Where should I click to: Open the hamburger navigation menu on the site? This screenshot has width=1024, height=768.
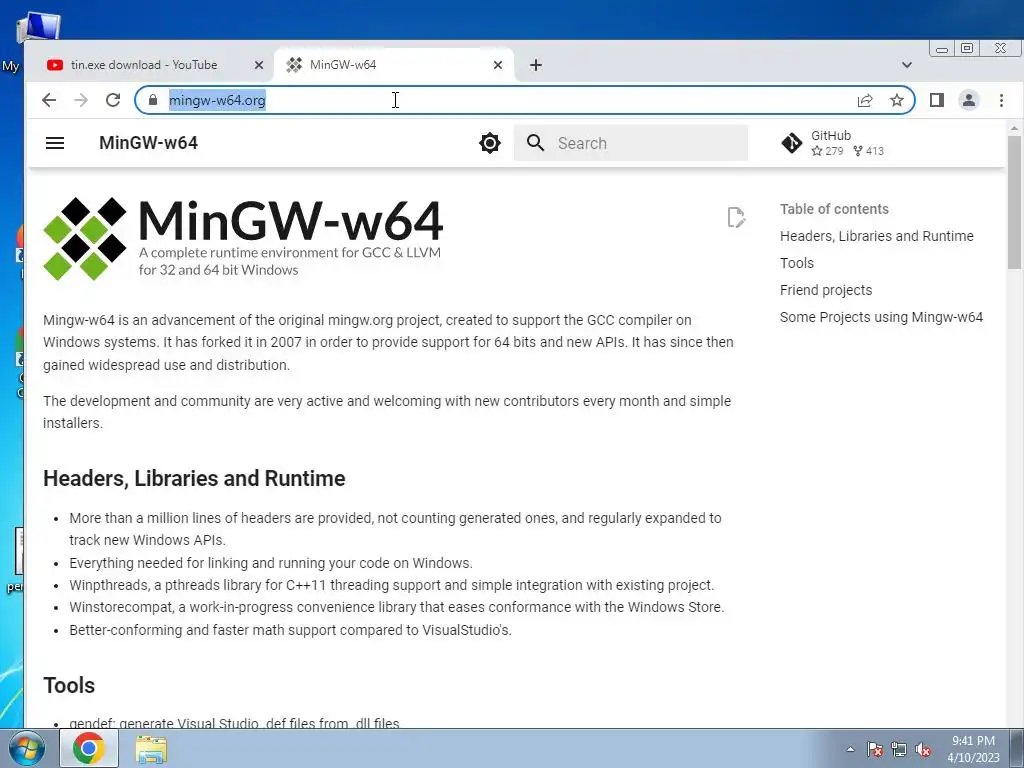pos(55,143)
